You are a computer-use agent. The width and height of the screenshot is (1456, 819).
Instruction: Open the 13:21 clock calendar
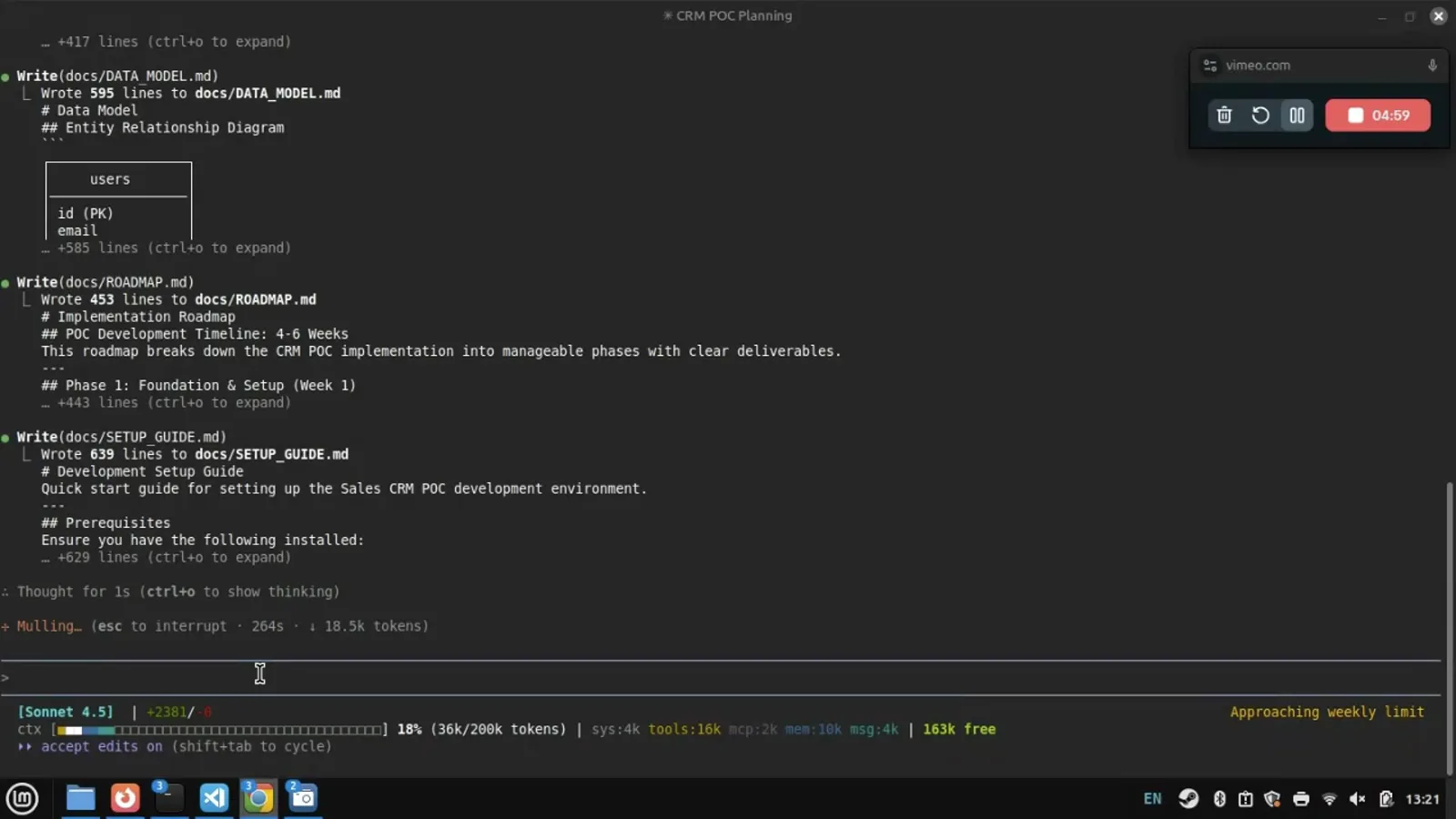point(1422,799)
